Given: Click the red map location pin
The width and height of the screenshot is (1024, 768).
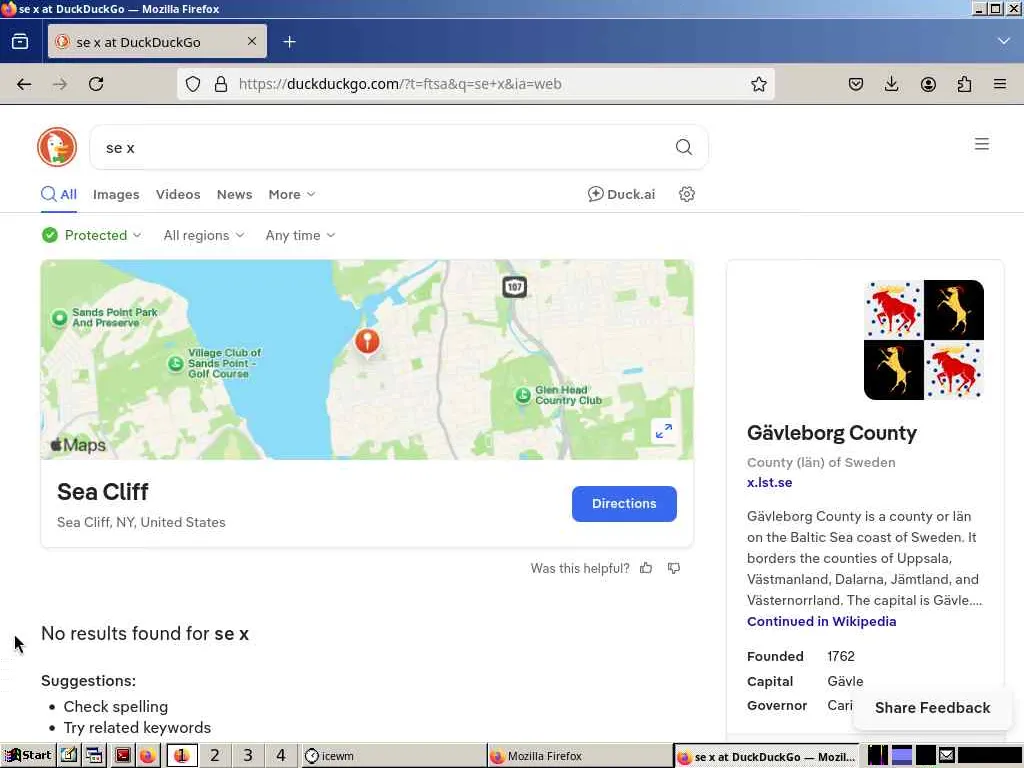Looking at the screenshot, I should pyautogui.click(x=367, y=341).
